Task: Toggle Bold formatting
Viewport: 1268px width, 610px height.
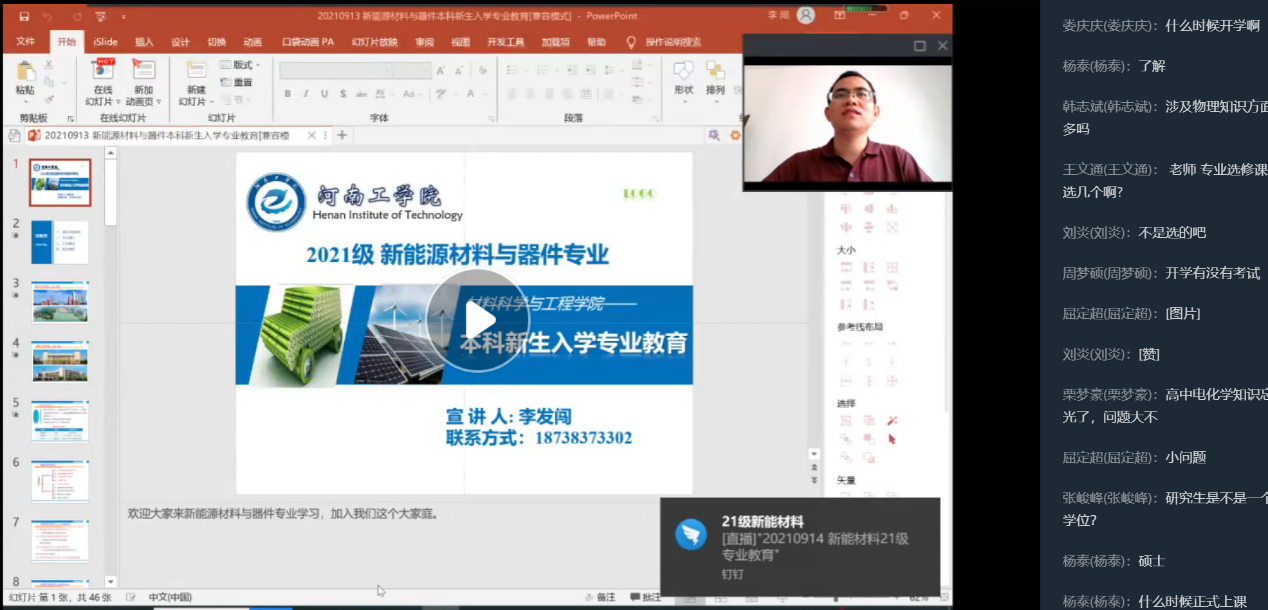Action: (287, 94)
